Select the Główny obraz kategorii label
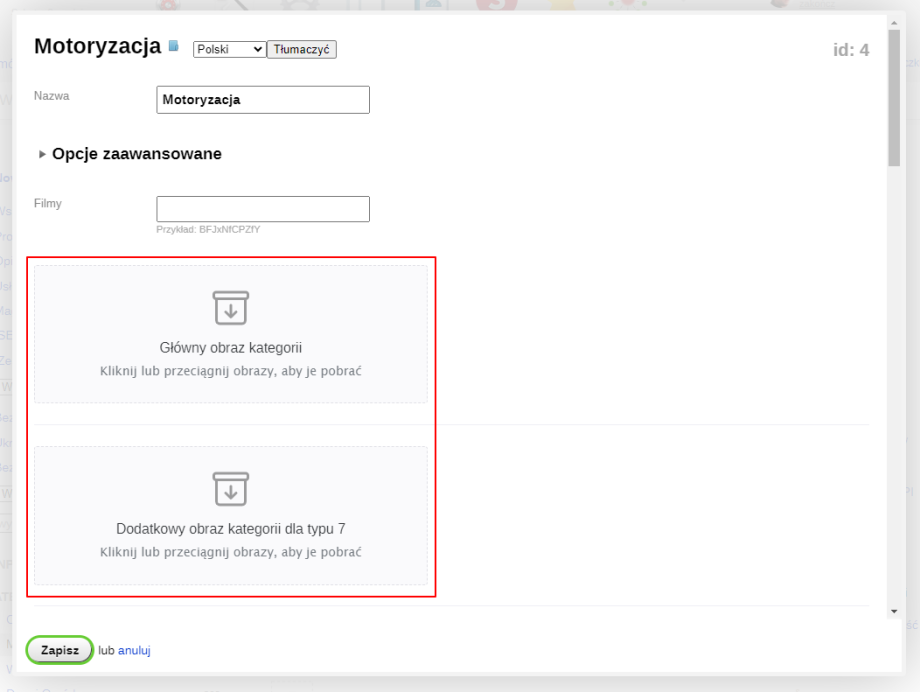Screen dimensions: 920x692 point(231,348)
